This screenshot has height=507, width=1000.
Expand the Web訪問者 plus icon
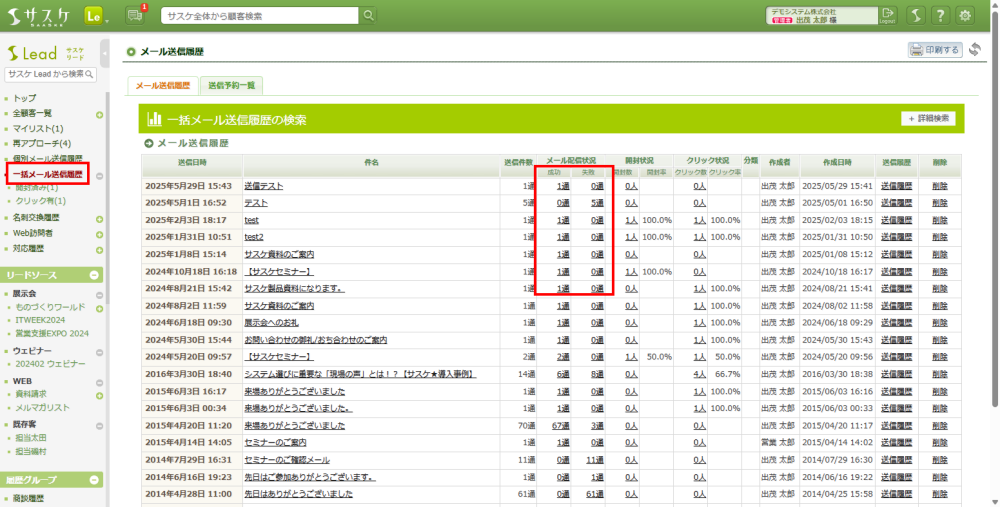point(99,233)
